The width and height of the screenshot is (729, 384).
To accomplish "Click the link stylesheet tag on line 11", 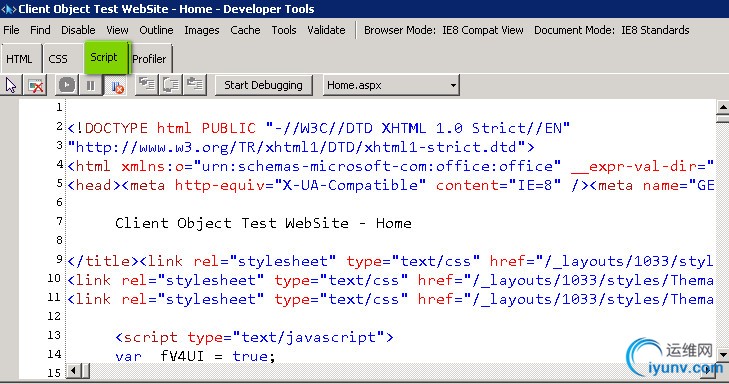I will coord(391,299).
